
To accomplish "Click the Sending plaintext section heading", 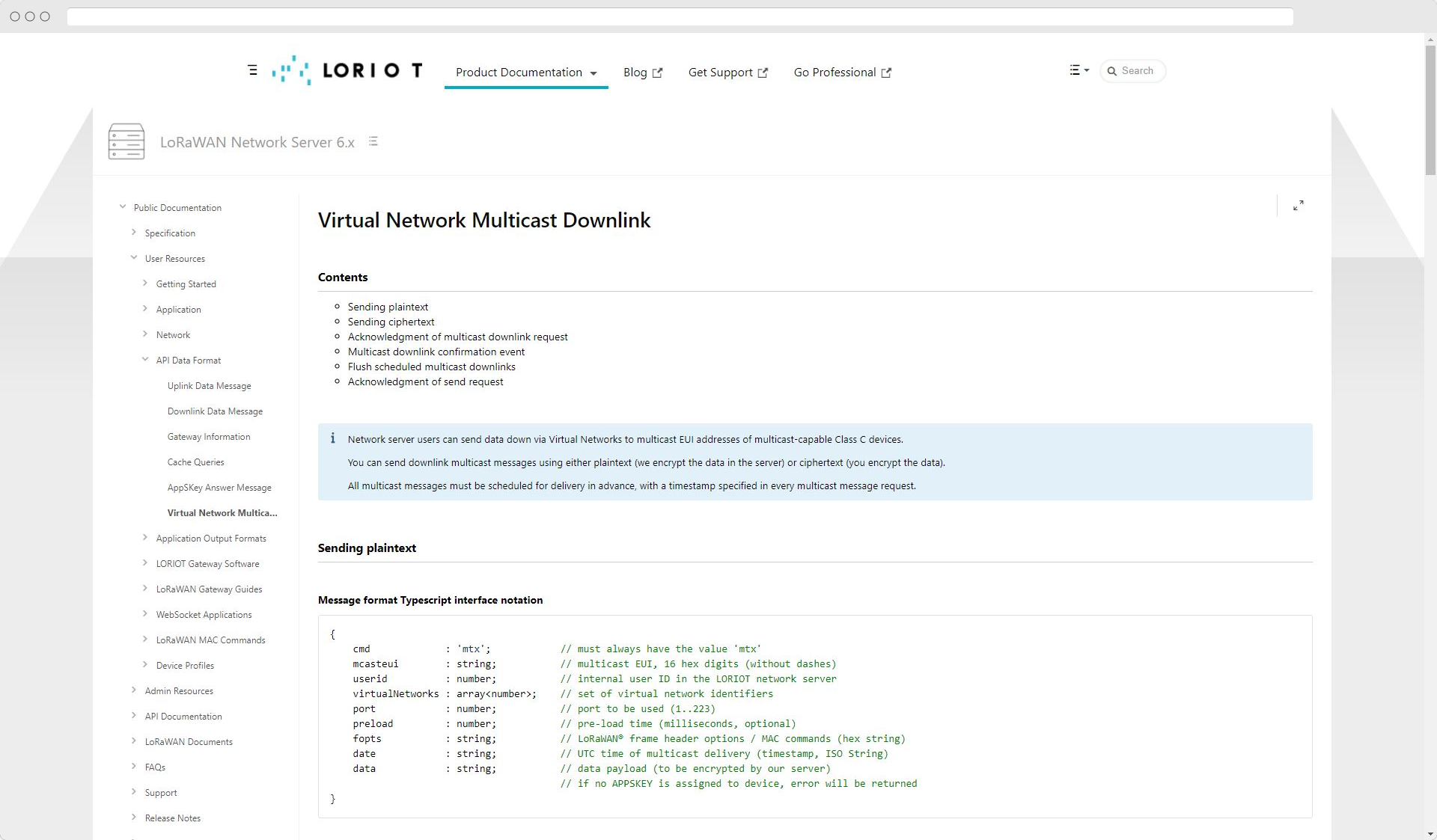I will pyautogui.click(x=367, y=548).
